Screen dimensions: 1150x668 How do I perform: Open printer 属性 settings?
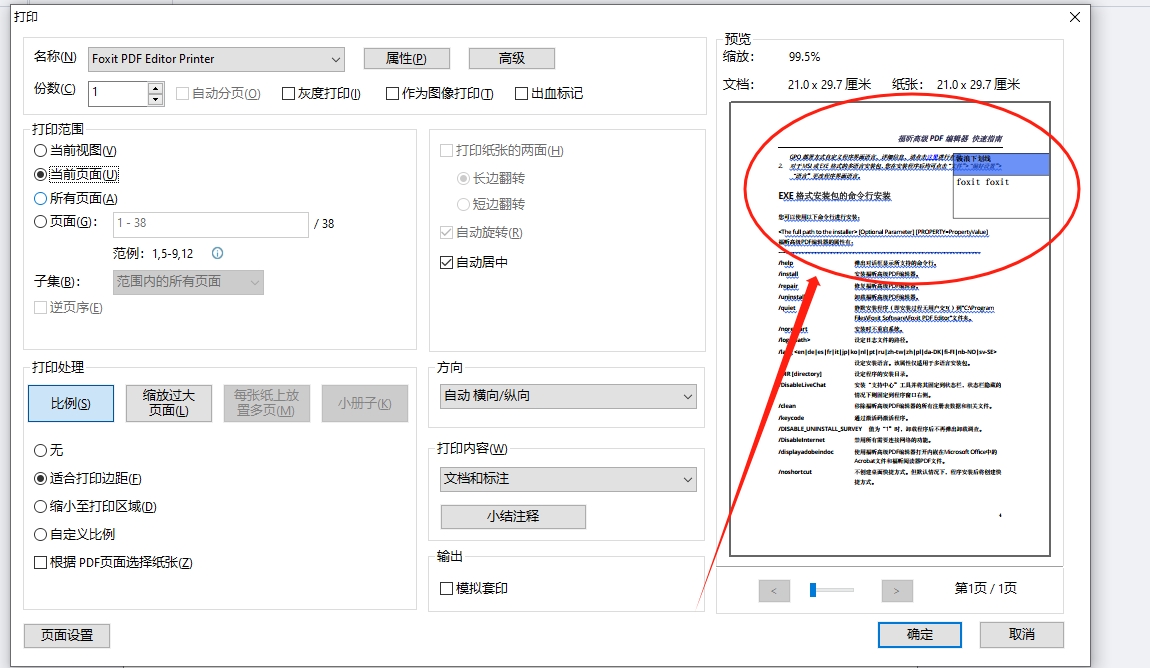(406, 59)
